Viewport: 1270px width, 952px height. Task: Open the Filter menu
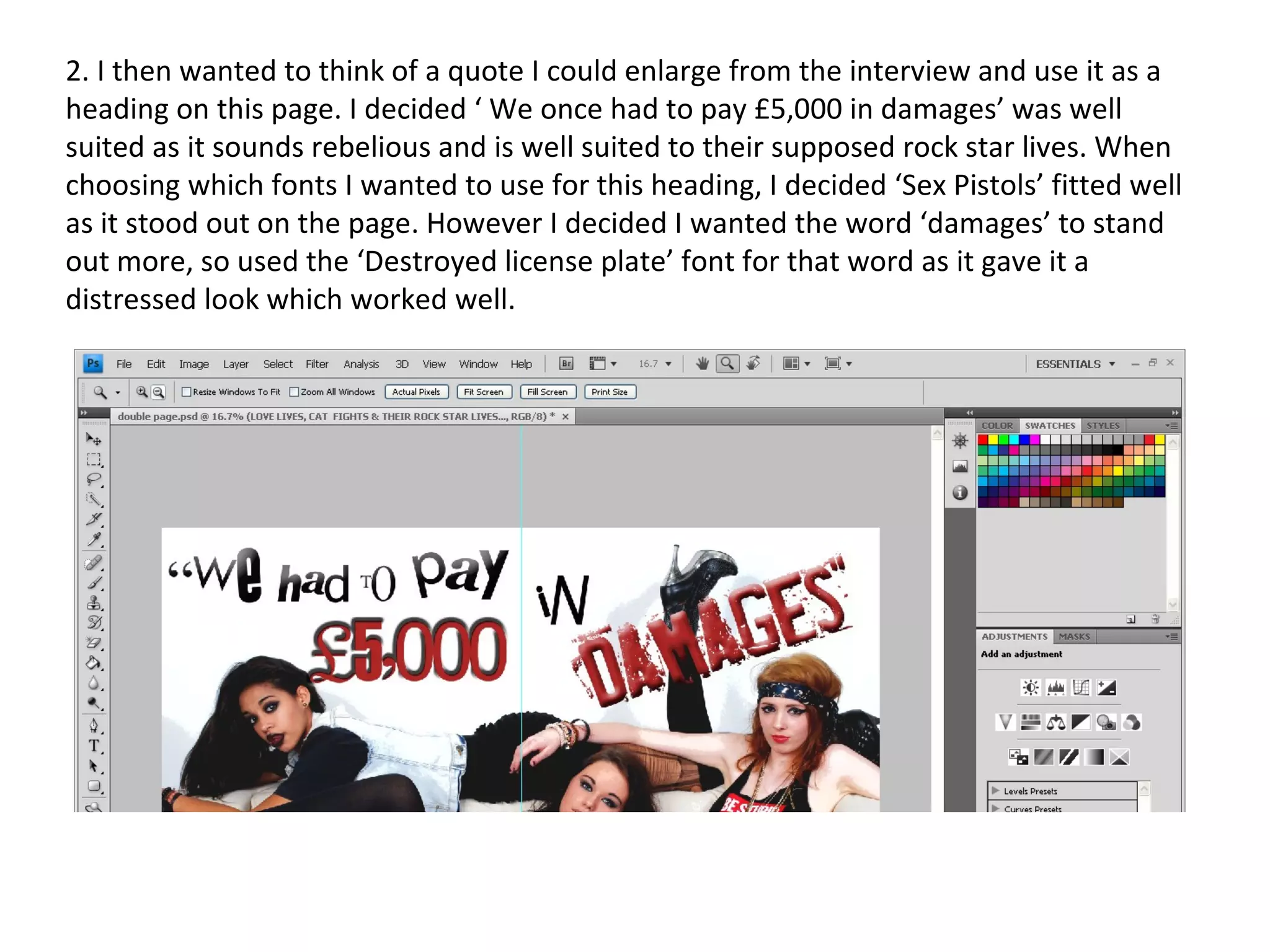coord(316,364)
